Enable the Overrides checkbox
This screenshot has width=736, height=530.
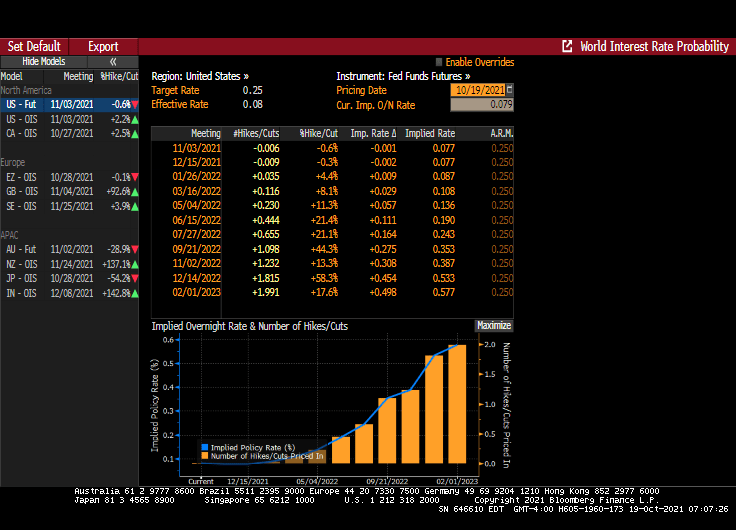[x=439, y=62]
